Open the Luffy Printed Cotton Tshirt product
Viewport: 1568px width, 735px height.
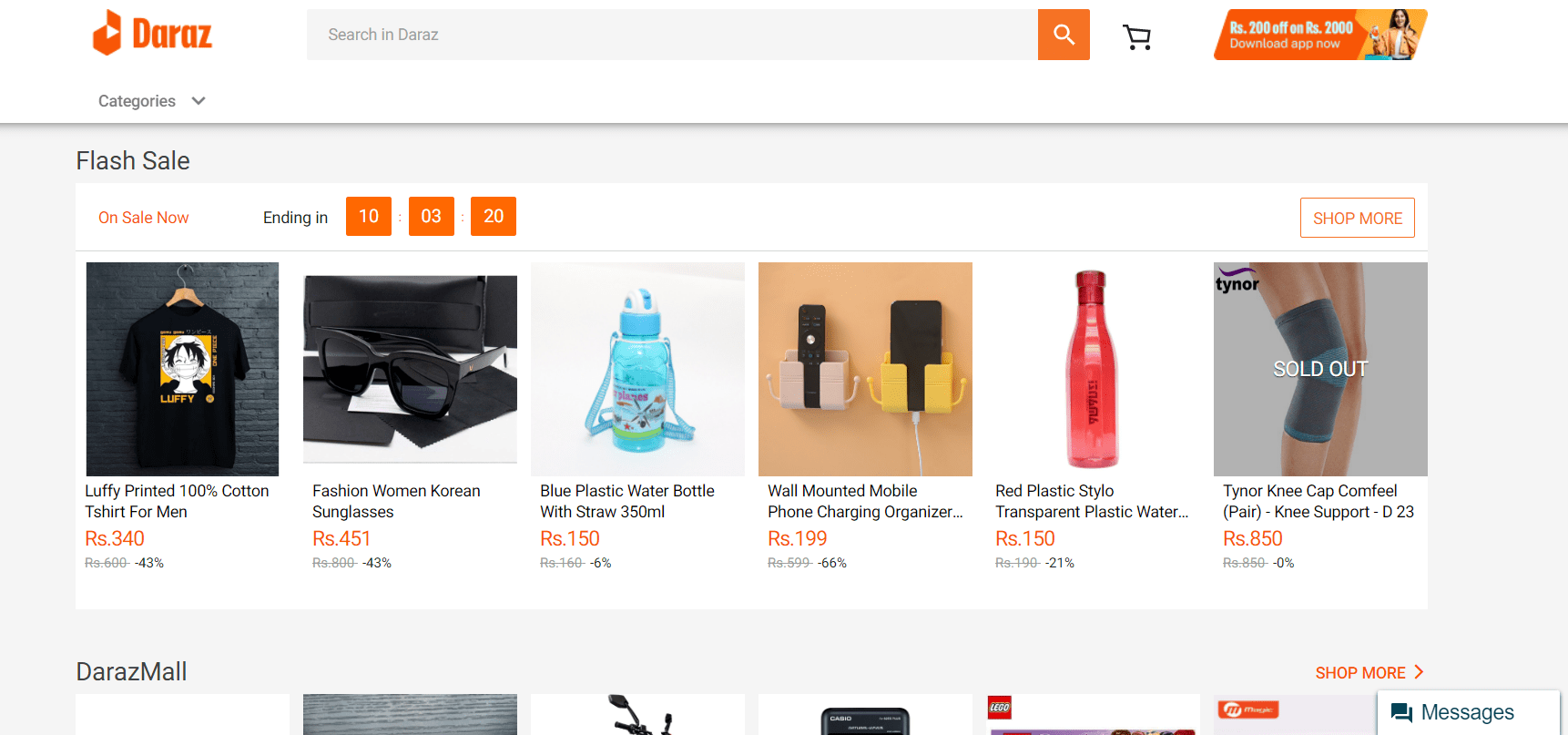coord(181,369)
